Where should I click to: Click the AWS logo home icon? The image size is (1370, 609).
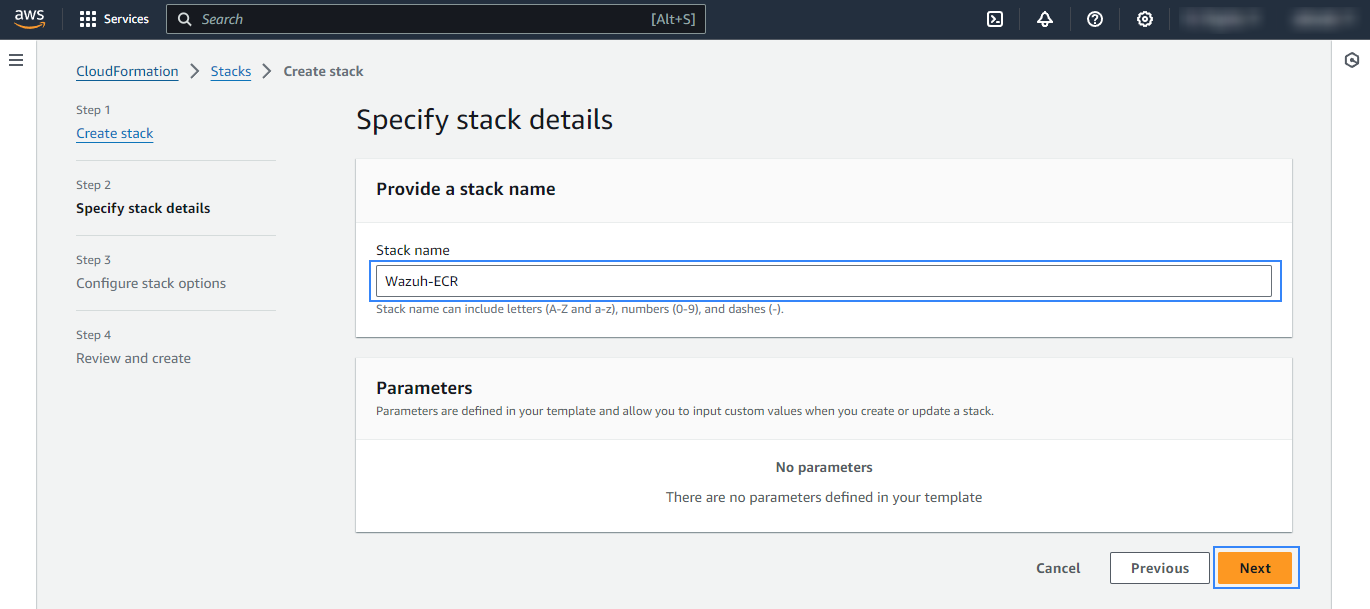[30, 19]
